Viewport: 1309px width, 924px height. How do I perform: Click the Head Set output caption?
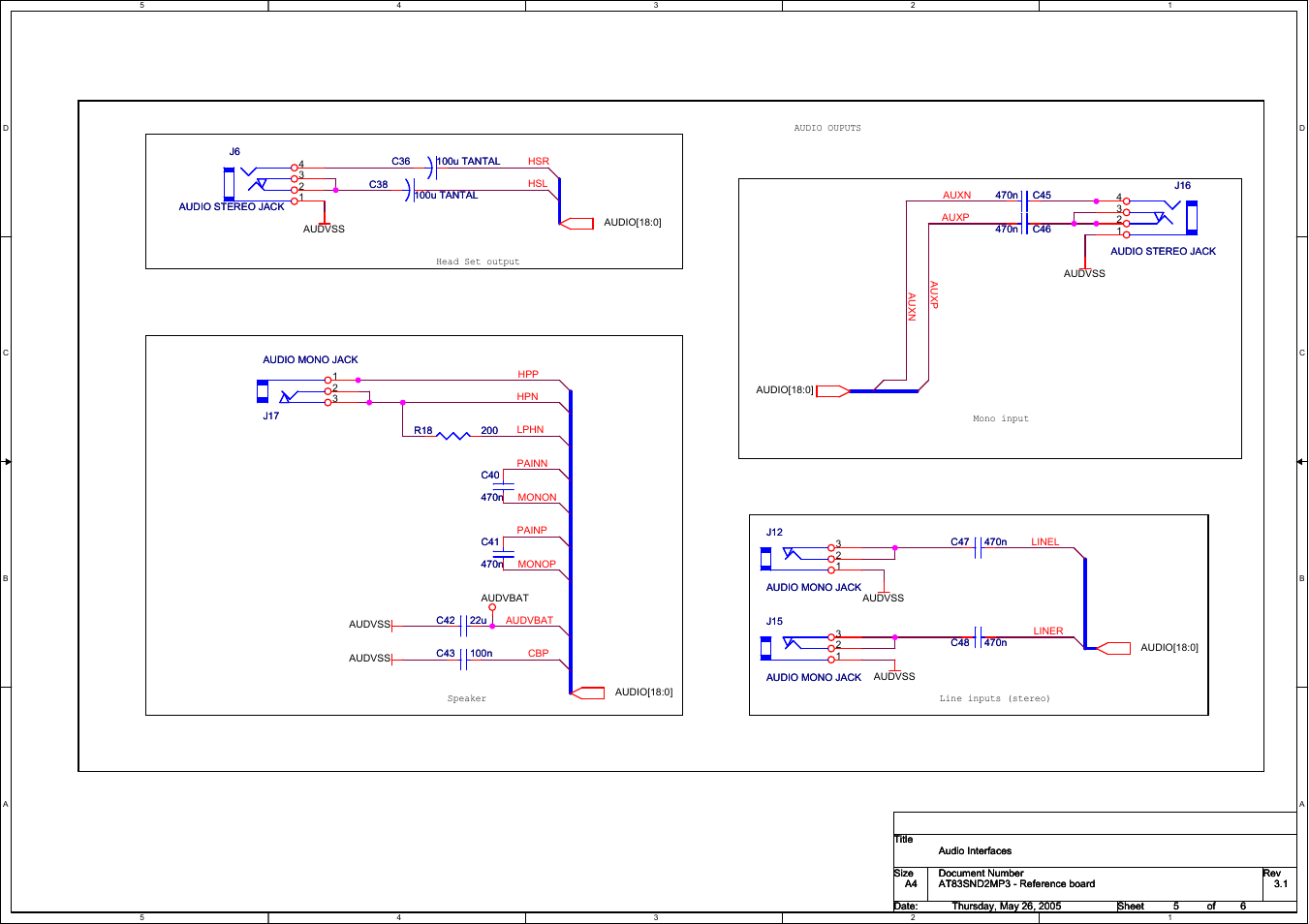tap(478, 262)
